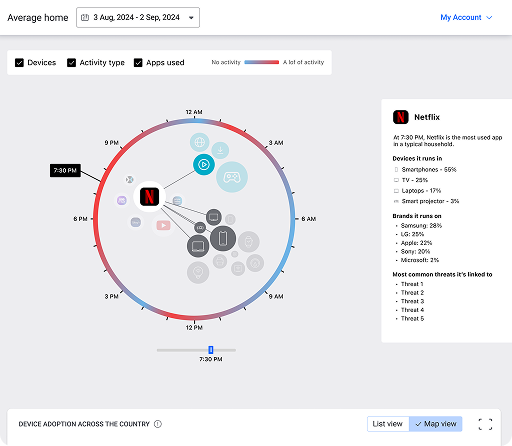Click the smartwatch device bubble
This screenshot has height=446, width=512.
point(248,242)
